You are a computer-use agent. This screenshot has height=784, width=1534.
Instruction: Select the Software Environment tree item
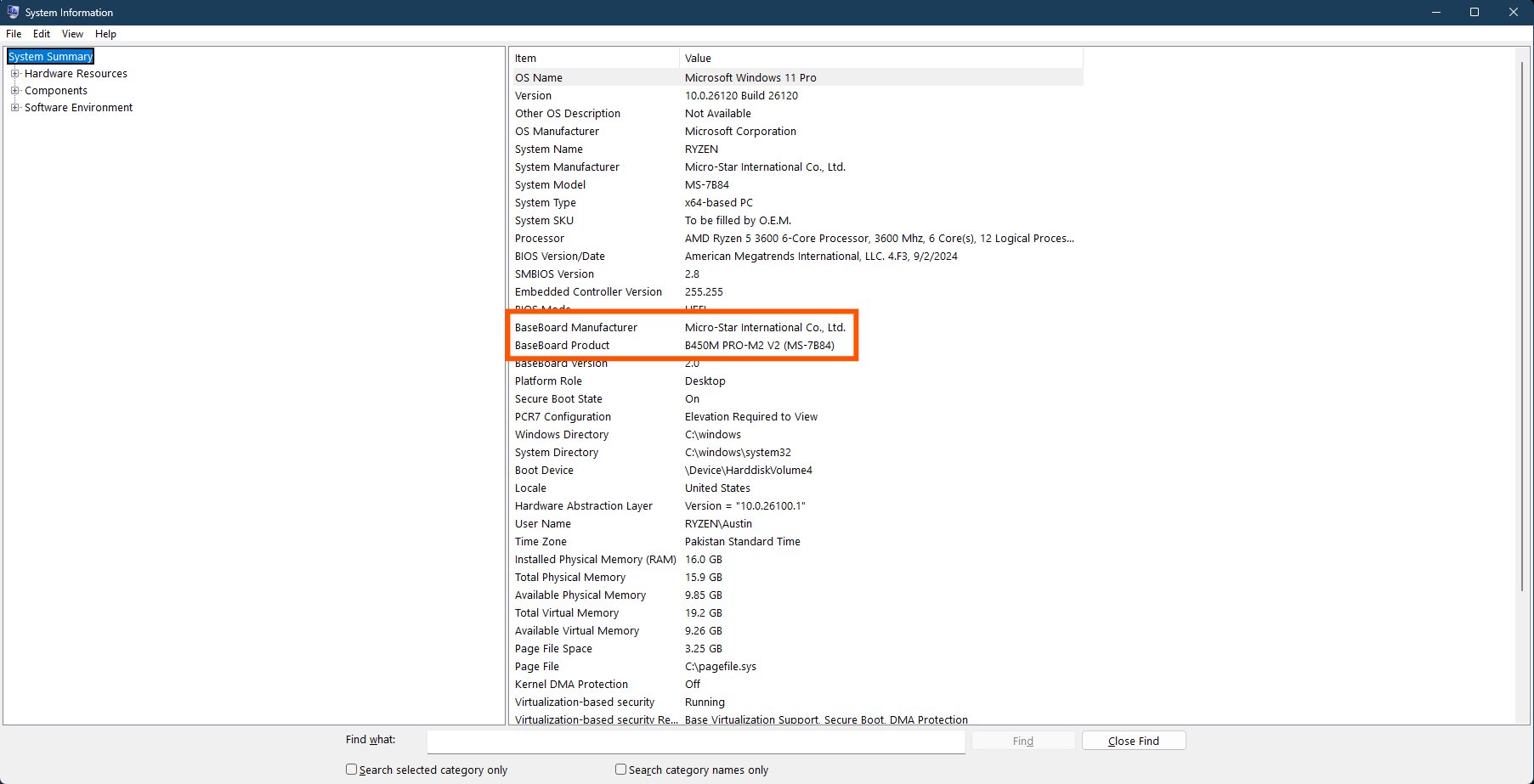pos(78,108)
